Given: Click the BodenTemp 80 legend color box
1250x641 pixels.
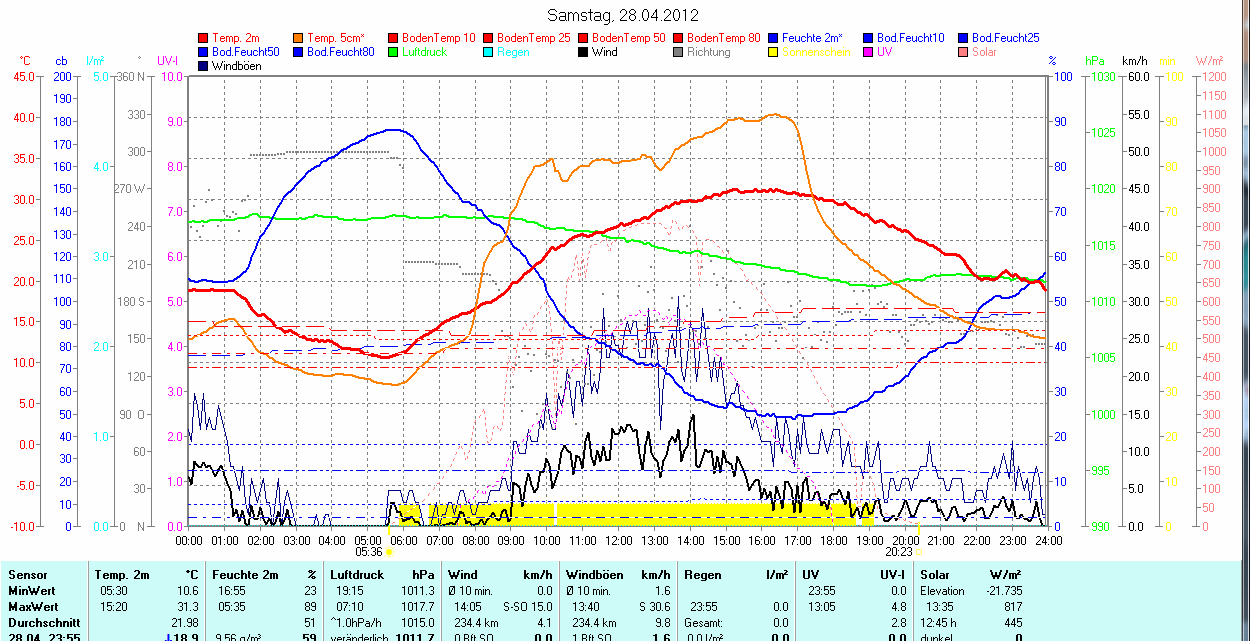Looking at the screenshot, I should 679,38.
